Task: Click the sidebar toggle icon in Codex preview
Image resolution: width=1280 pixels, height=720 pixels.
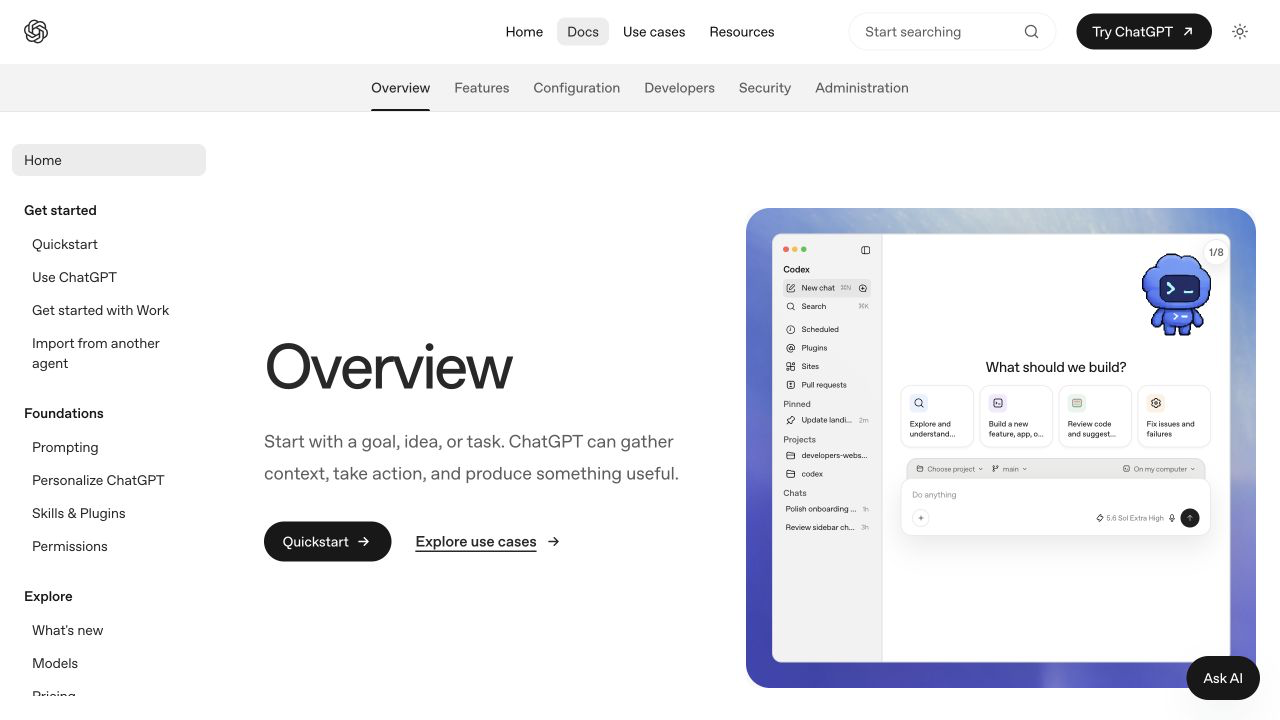Action: (x=866, y=250)
